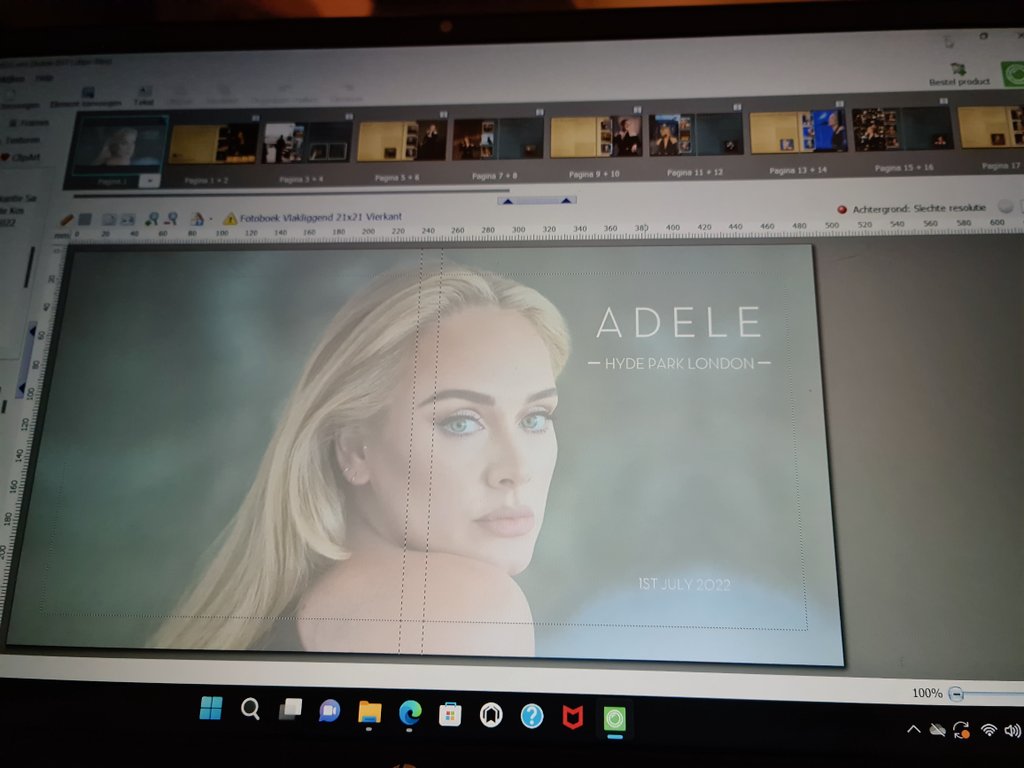
Task: Open the Chat icon in the taskbar
Action: click(329, 711)
